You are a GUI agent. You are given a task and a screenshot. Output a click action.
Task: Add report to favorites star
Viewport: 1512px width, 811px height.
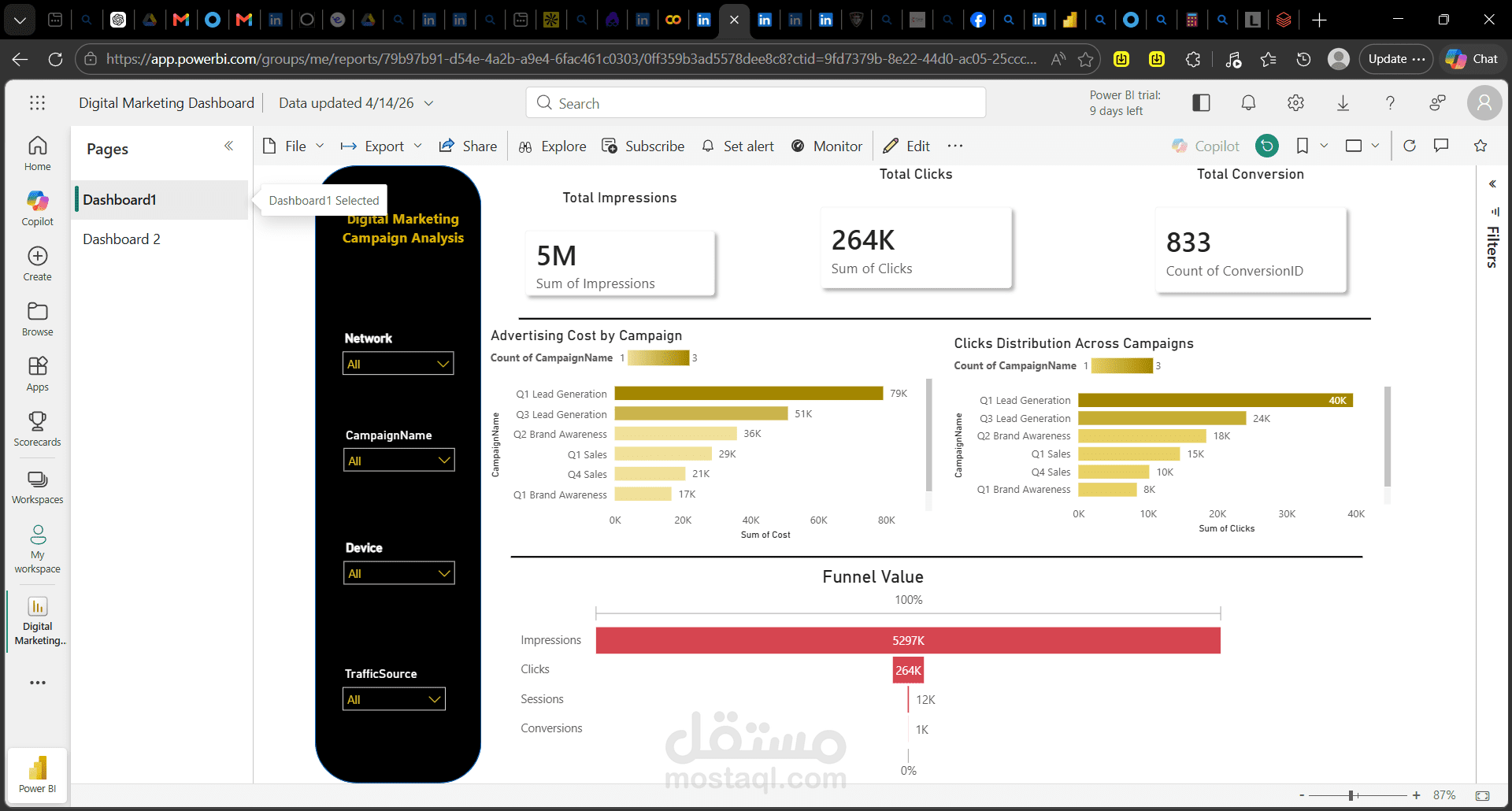(1480, 146)
